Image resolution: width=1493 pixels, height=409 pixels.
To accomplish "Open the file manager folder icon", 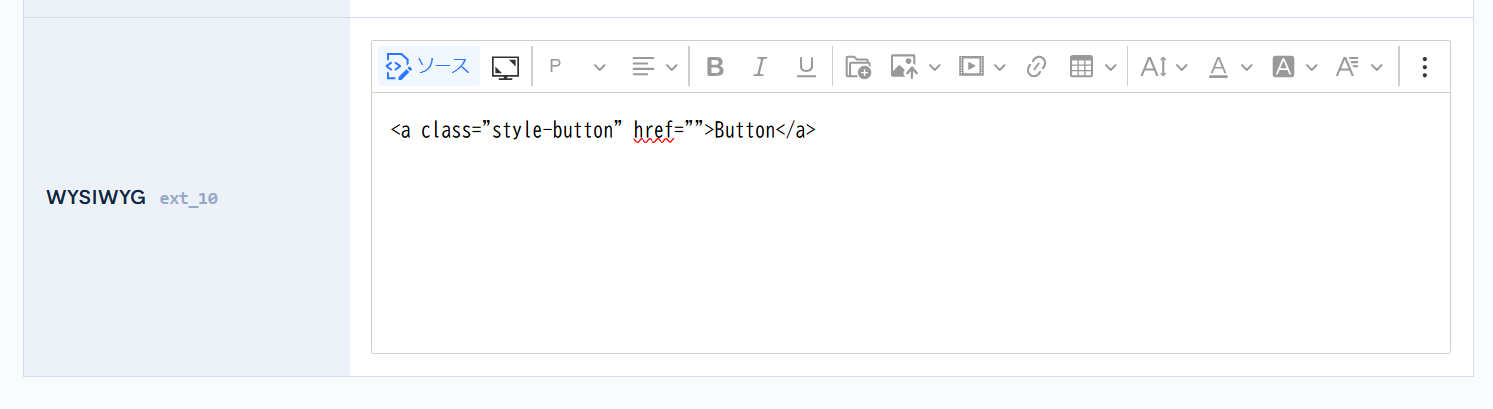I will point(858,67).
